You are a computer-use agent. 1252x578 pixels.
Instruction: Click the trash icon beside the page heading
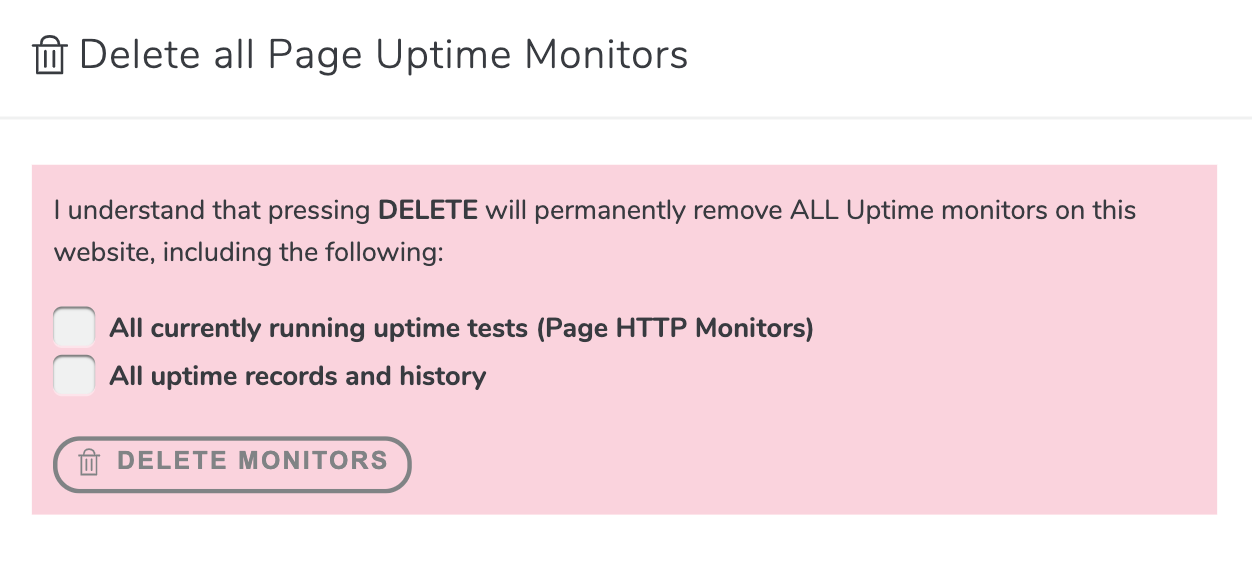point(49,56)
